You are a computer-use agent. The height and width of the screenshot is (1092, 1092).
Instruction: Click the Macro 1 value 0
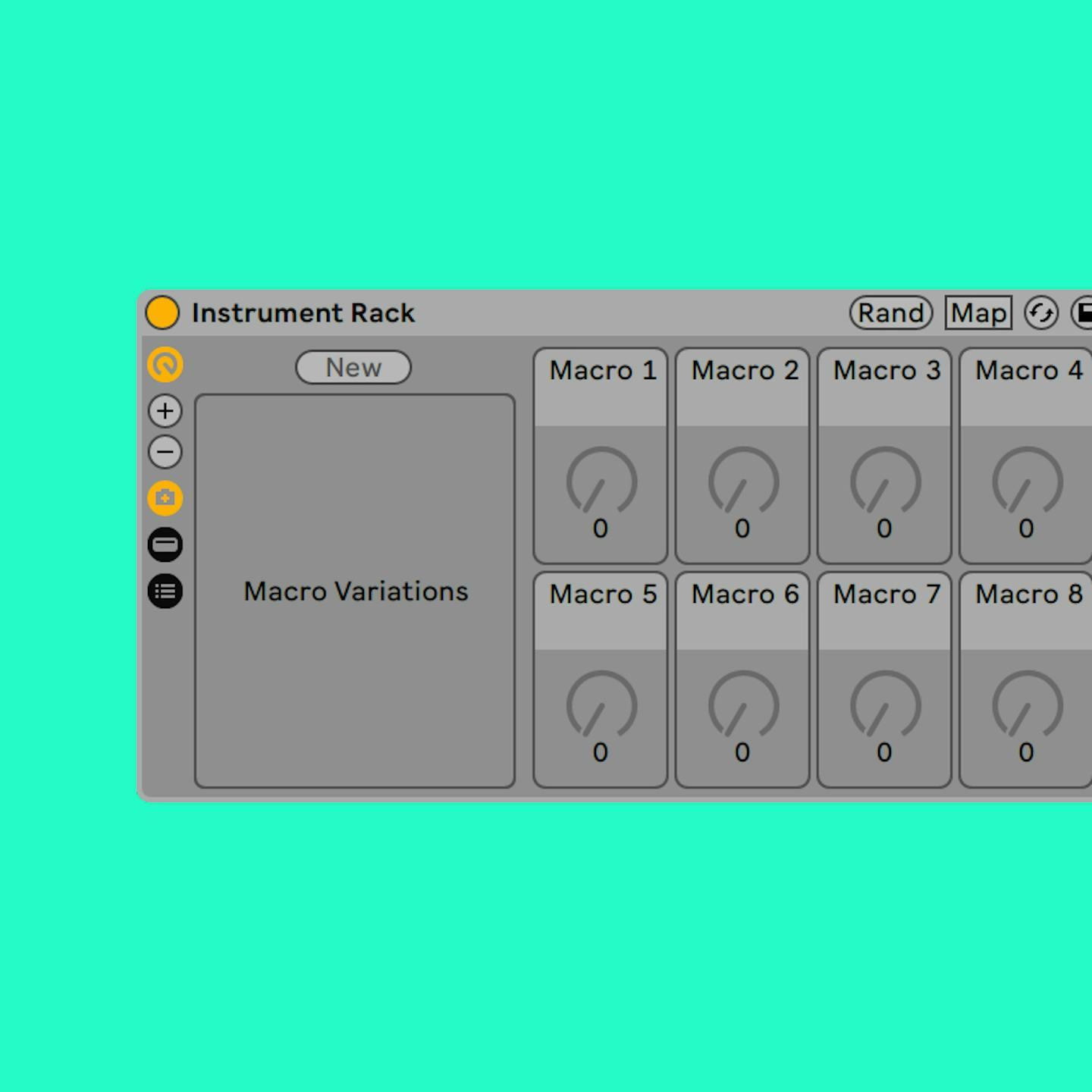point(600,529)
